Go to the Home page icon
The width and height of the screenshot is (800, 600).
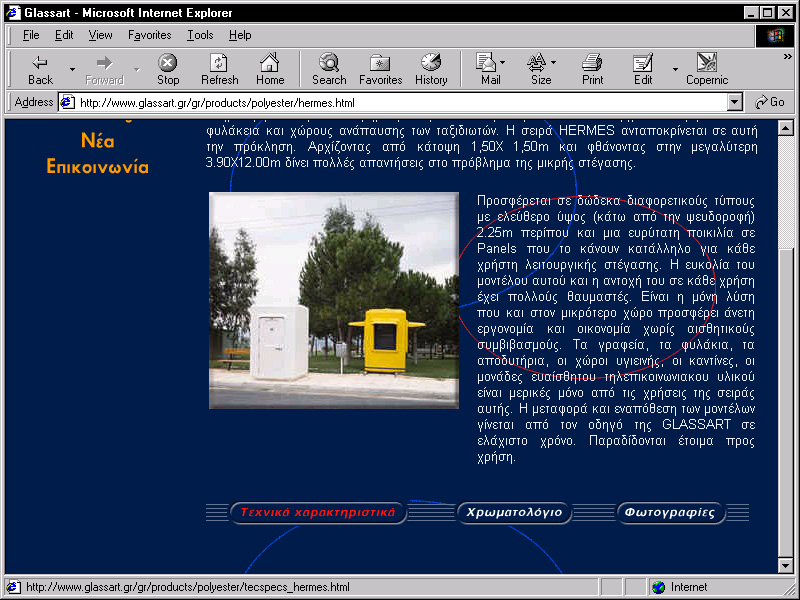270,69
